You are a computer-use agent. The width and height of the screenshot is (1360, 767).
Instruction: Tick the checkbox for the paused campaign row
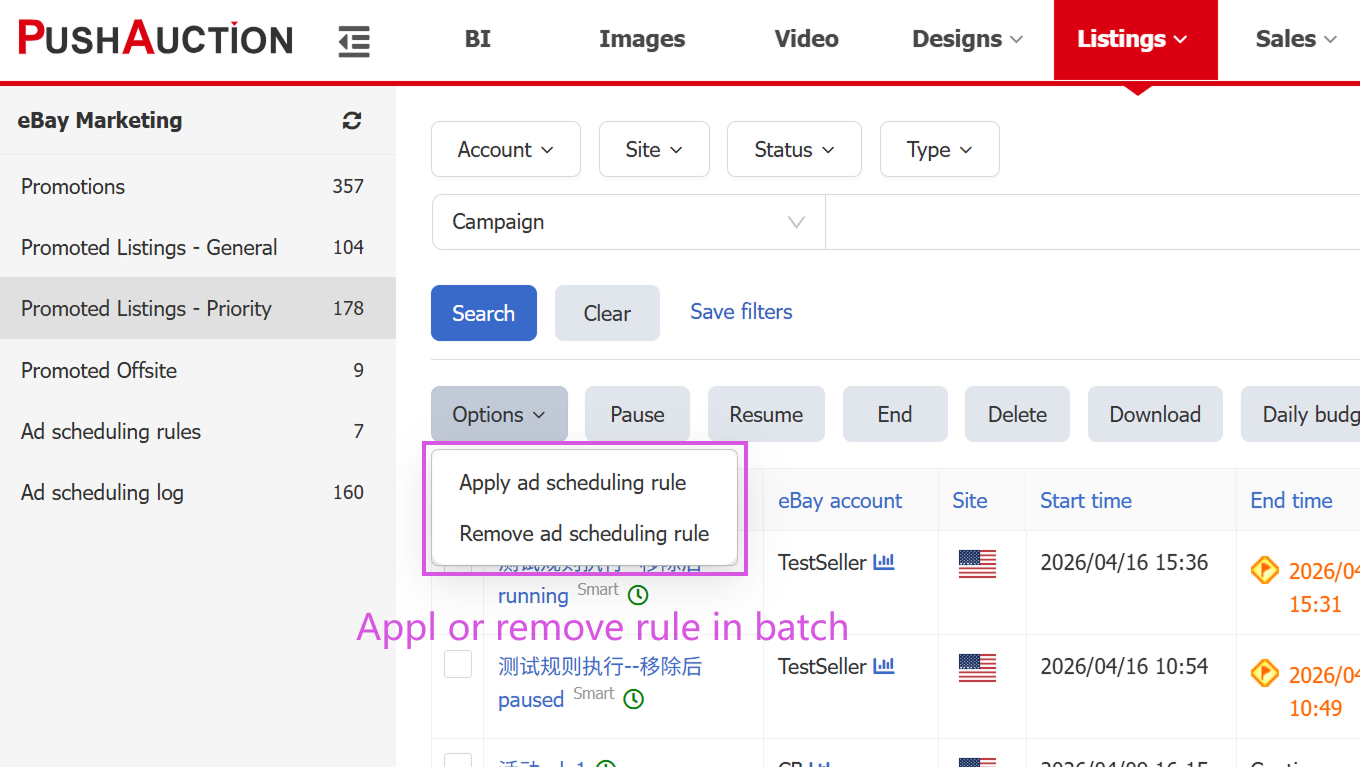point(458,664)
